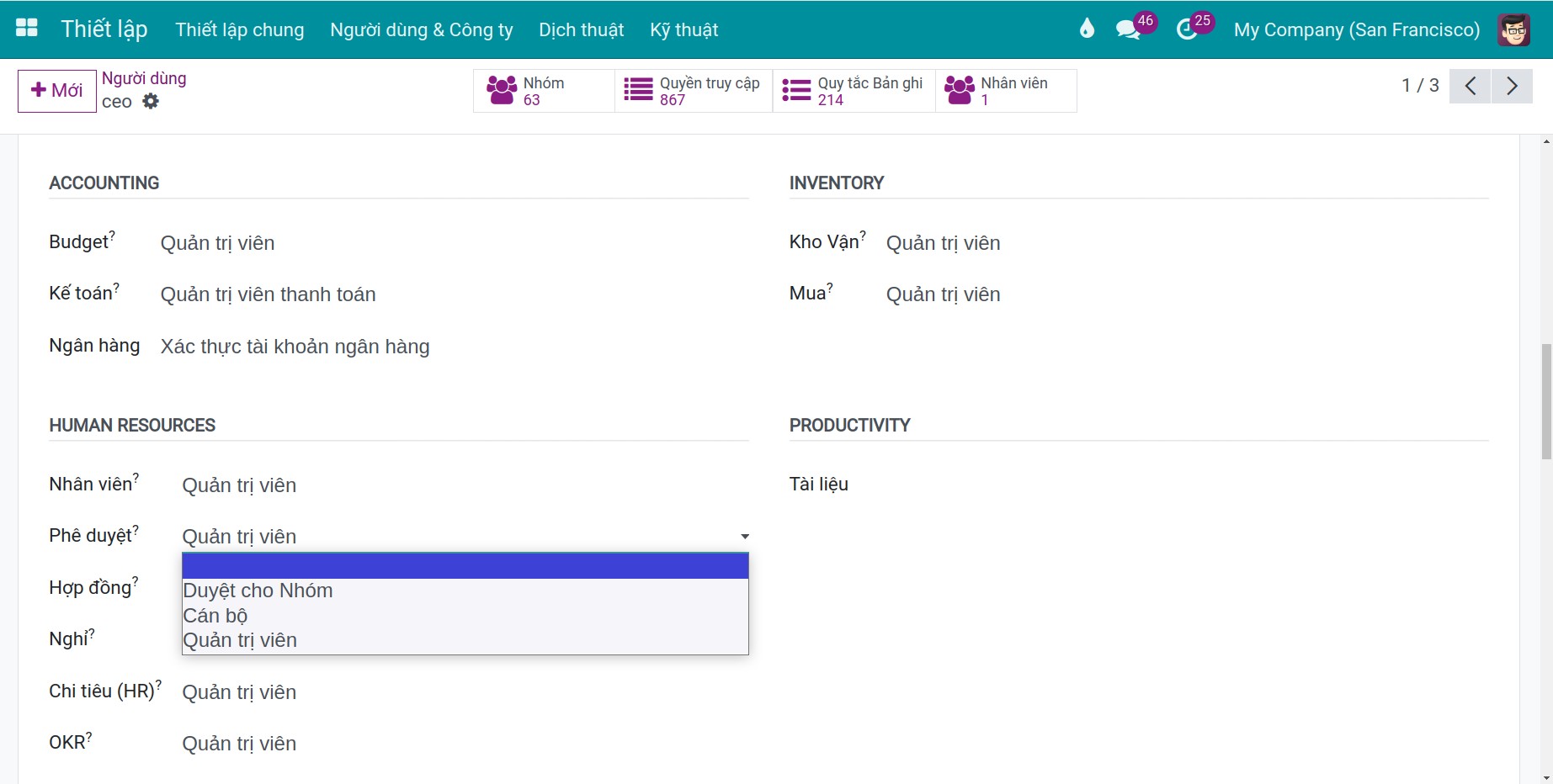This screenshot has height=784, width=1553.
Task: Click the Nghỉ field label
Action: pos(72,639)
